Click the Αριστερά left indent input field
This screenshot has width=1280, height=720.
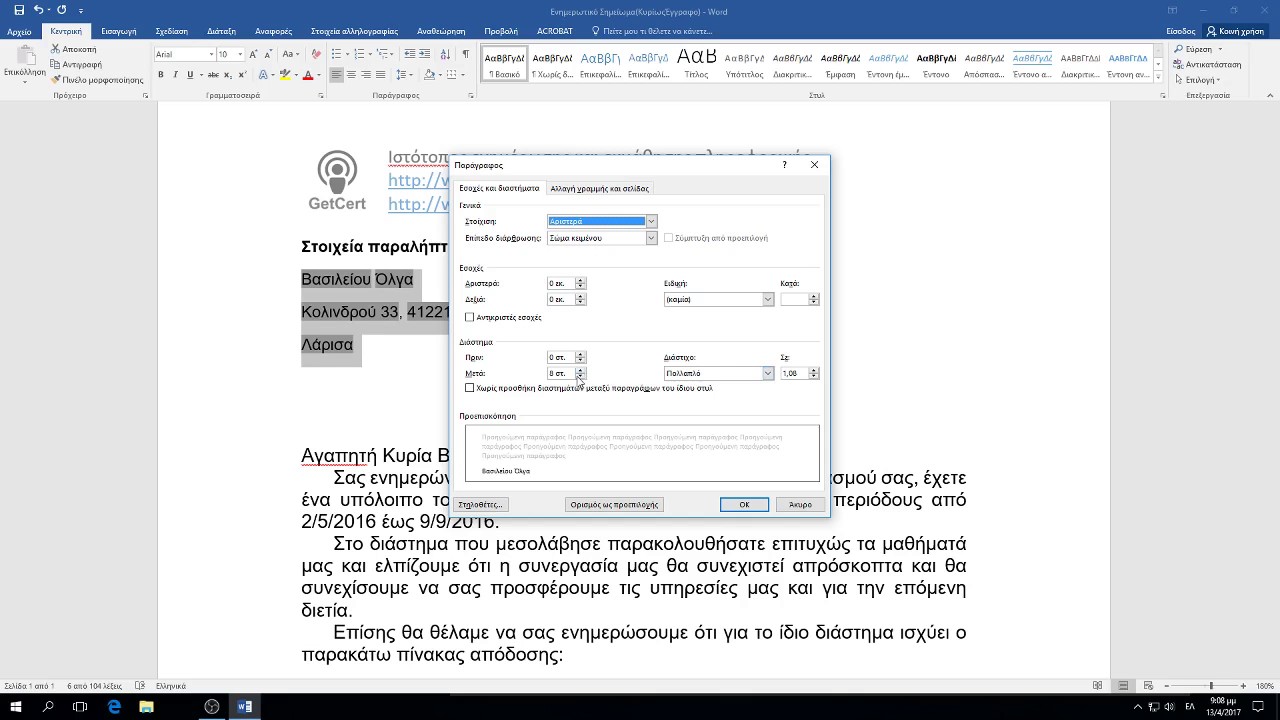560,283
